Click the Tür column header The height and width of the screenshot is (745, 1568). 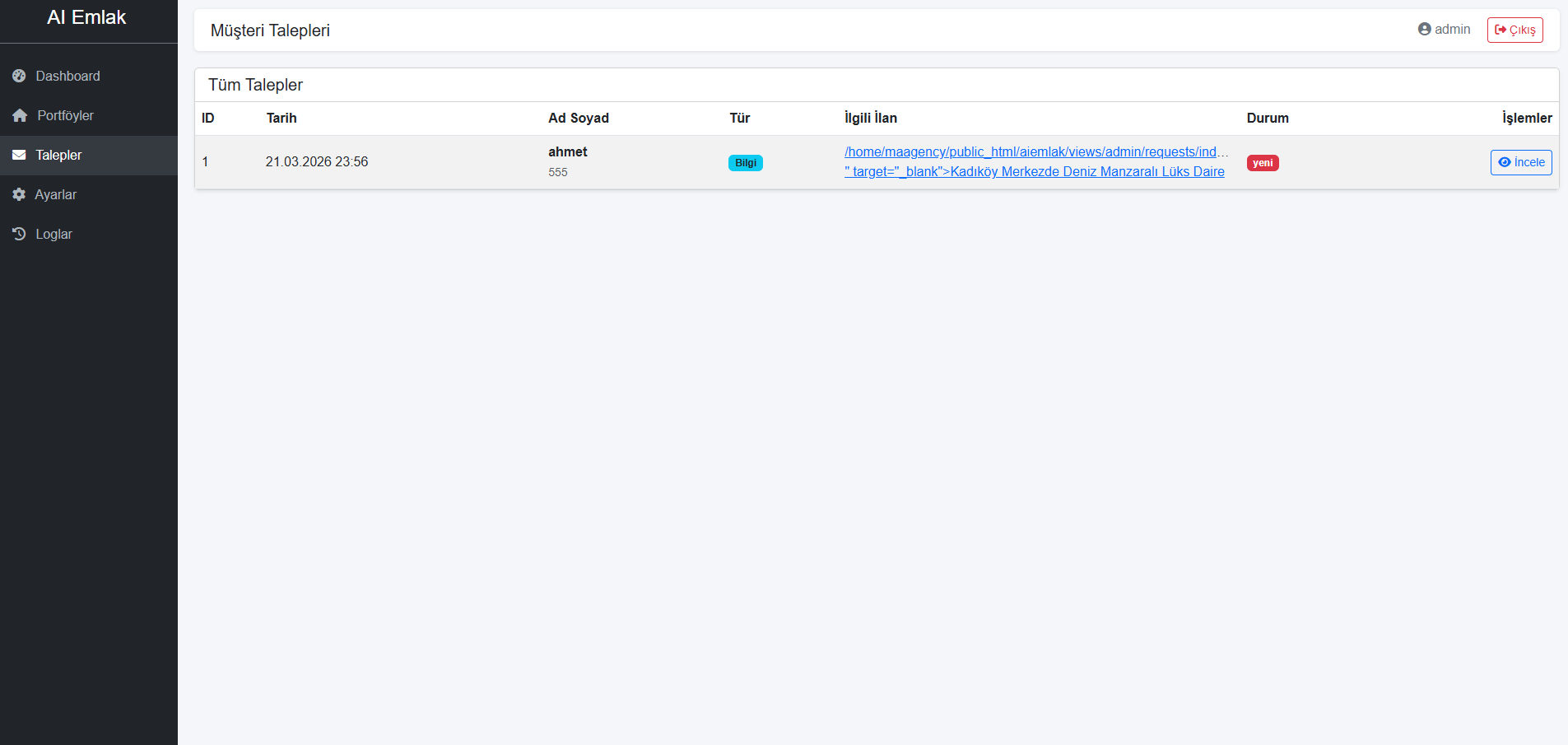pos(740,118)
